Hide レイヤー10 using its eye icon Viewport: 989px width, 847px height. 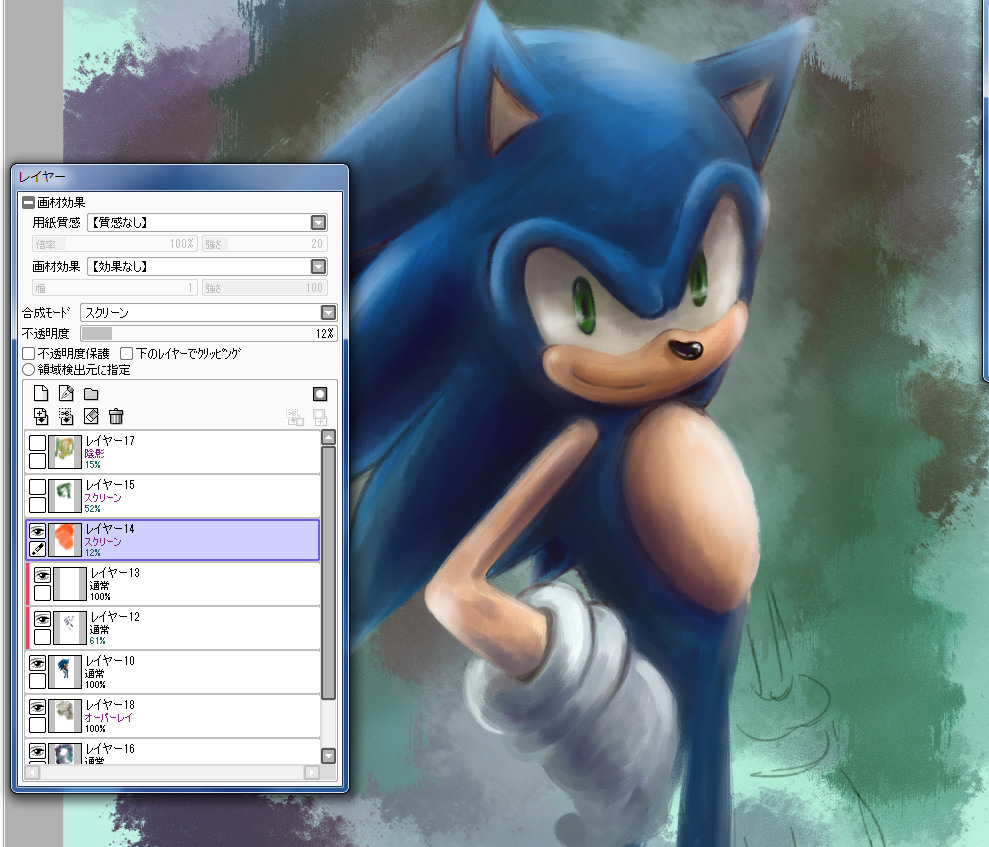point(38,663)
